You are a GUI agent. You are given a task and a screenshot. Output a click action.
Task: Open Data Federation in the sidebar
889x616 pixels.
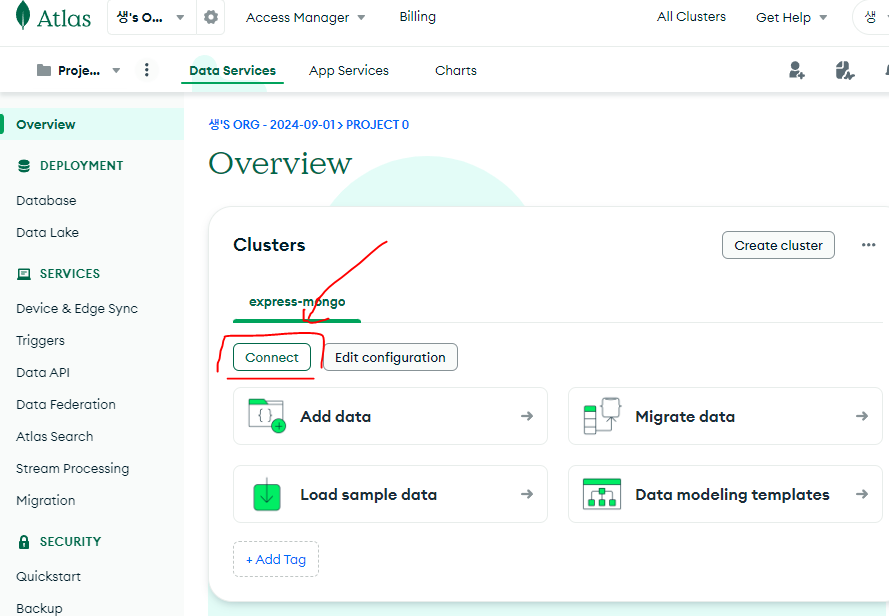66,404
